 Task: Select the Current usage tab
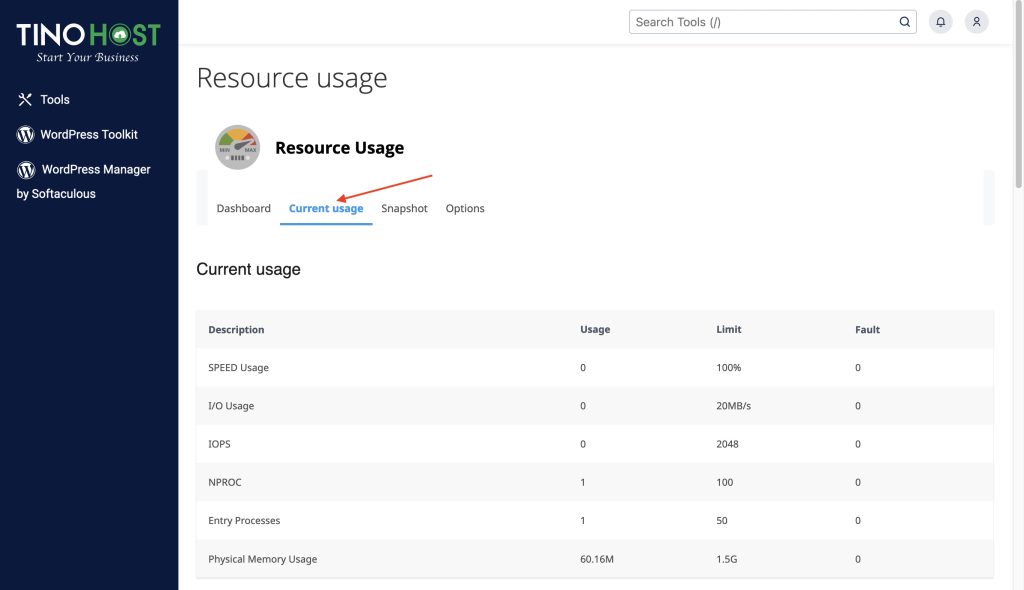[x=326, y=208]
